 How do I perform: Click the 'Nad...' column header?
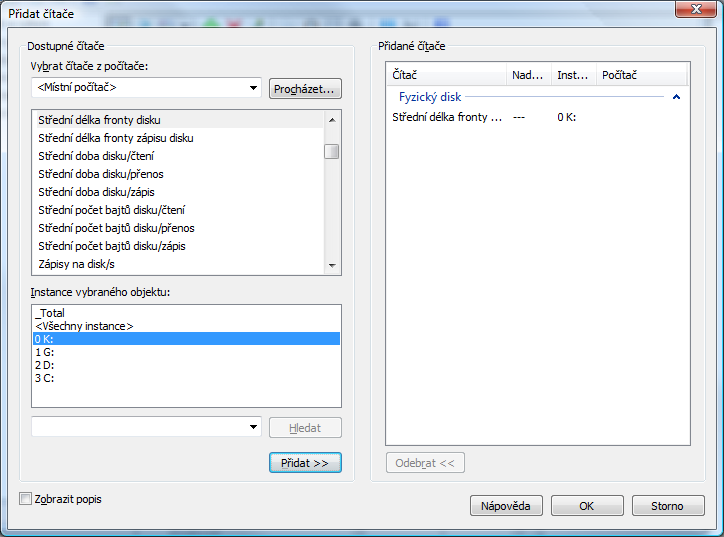point(529,75)
